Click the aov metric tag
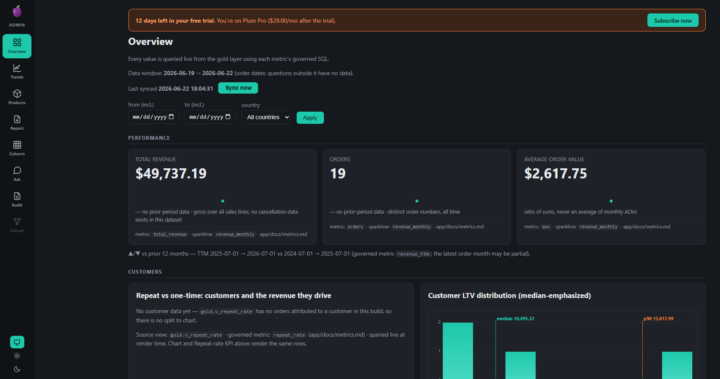This screenshot has height=379, width=720. click(x=546, y=227)
